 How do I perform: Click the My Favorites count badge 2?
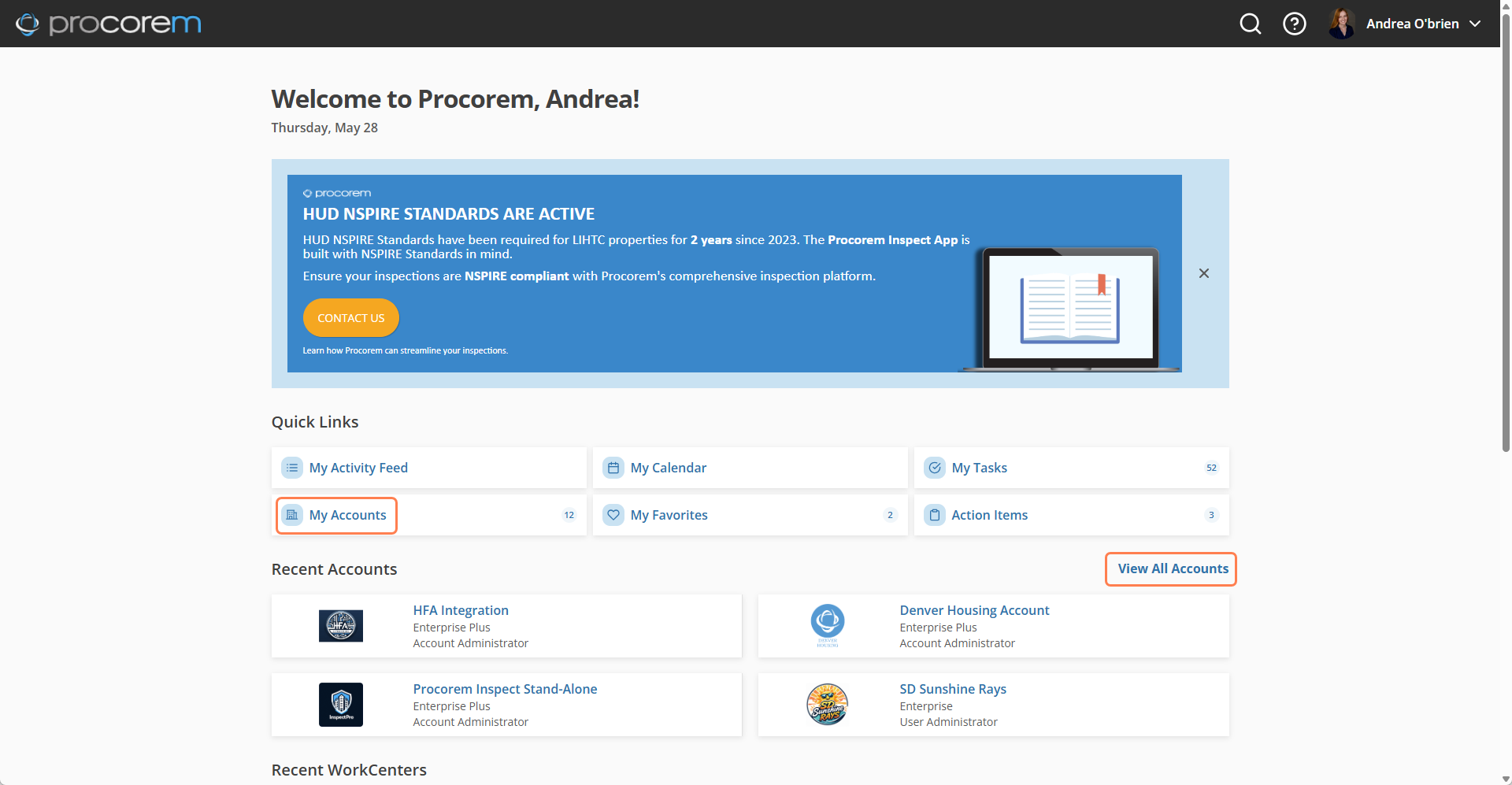point(890,515)
